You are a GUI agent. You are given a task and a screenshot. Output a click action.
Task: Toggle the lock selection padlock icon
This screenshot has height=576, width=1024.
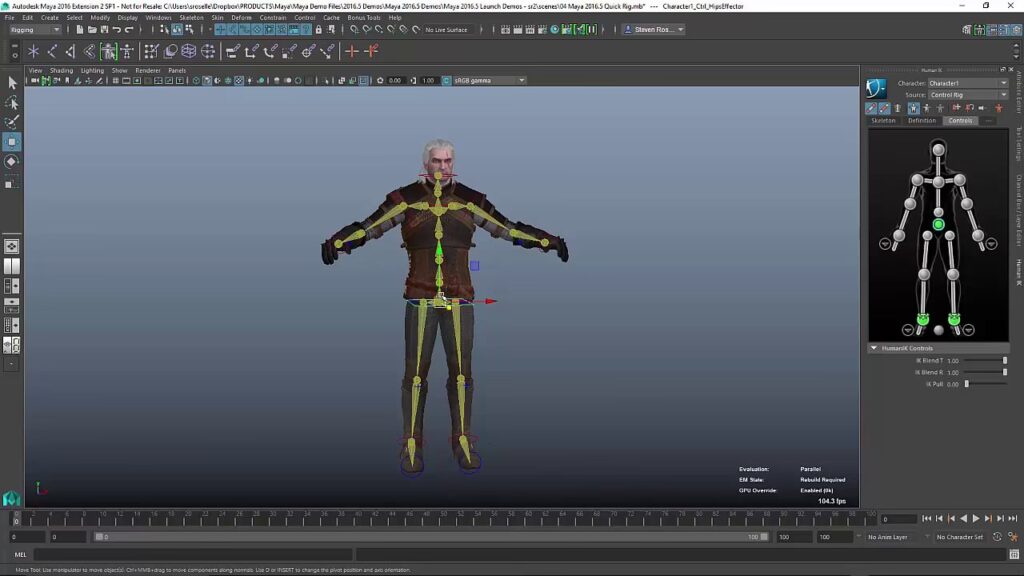pyautogui.click(x=319, y=29)
